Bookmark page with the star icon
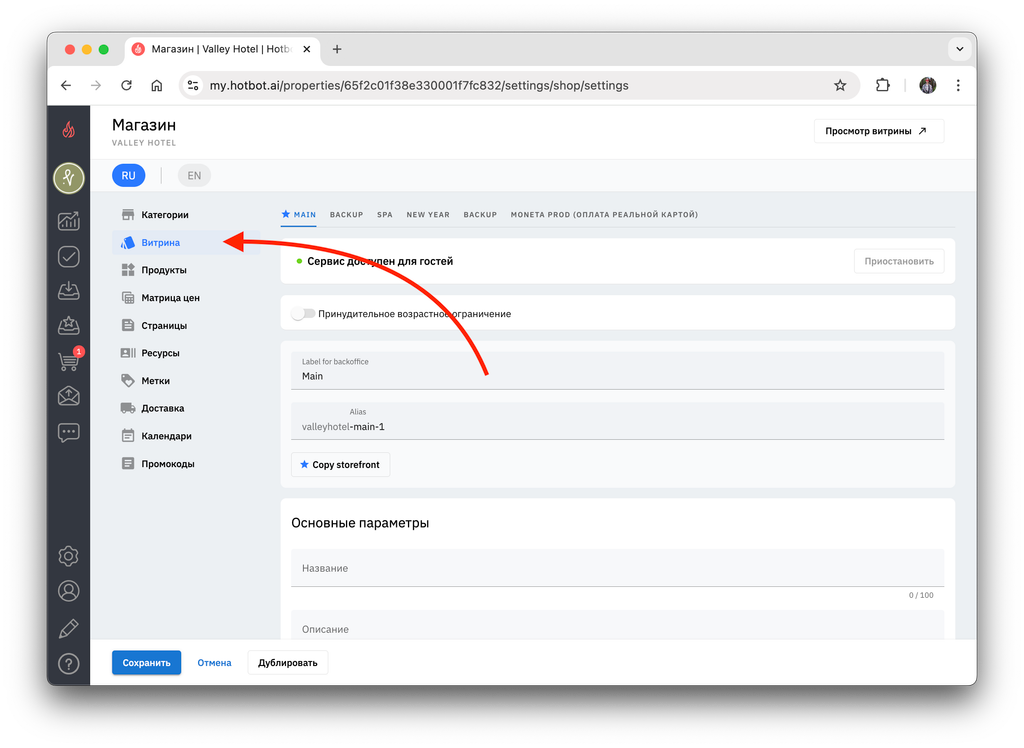 840,86
